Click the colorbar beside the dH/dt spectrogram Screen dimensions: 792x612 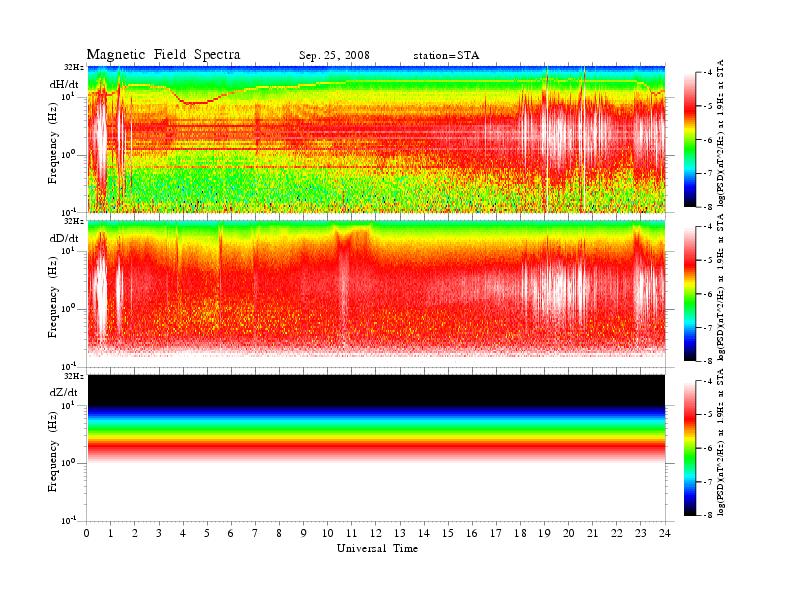click(690, 140)
